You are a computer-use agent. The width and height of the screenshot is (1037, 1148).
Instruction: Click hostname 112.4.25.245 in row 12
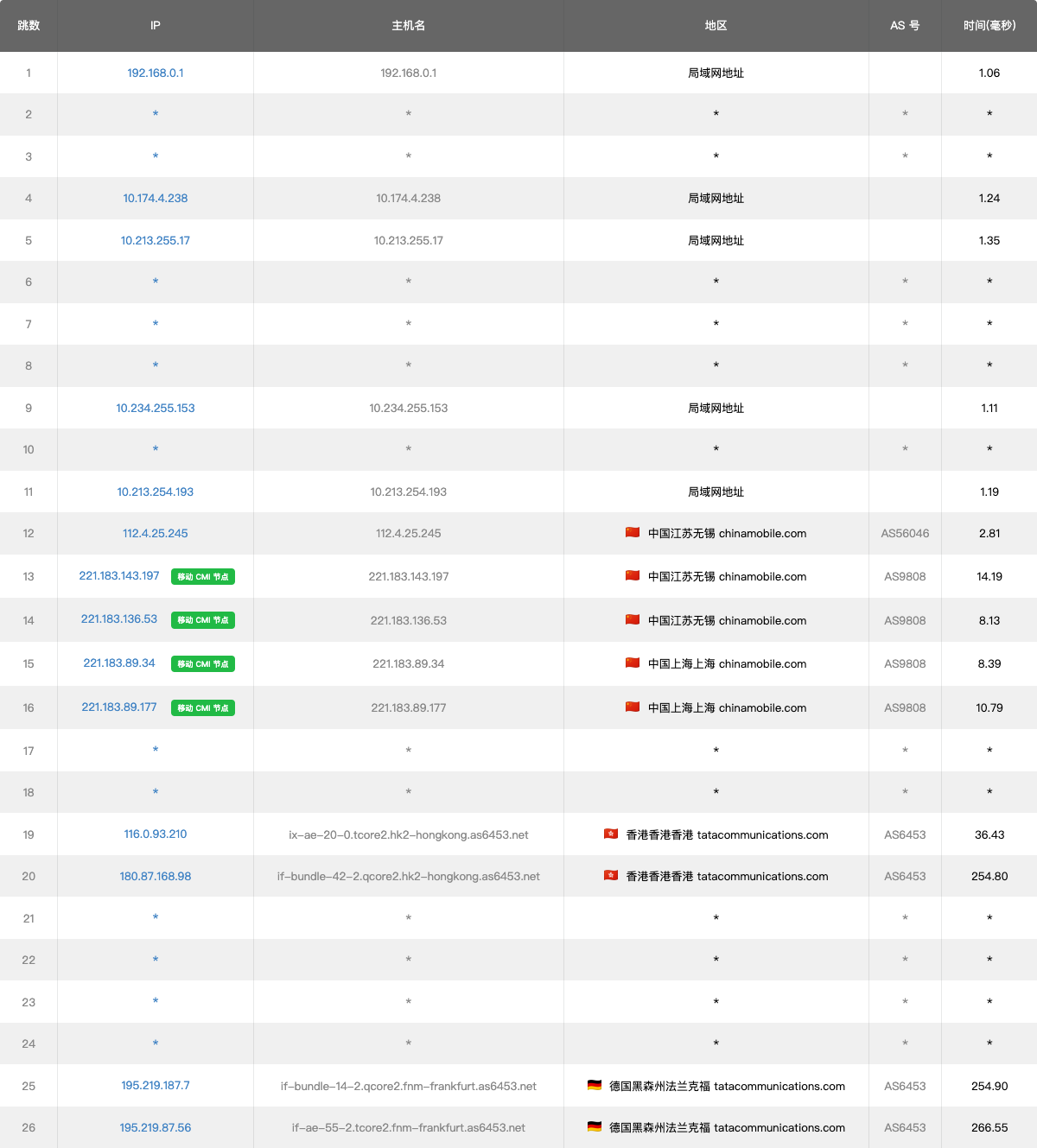pos(409,533)
